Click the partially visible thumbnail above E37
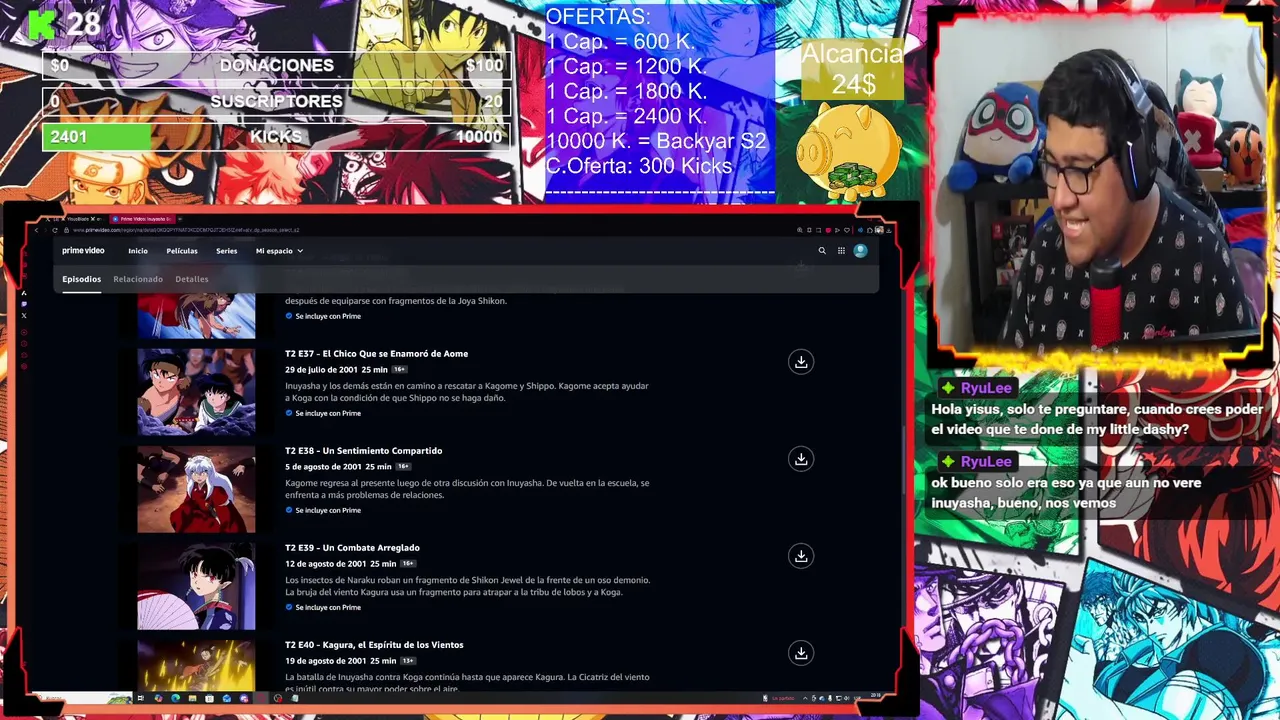Viewport: 1280px width, 720px height. [x=196, y=317]
